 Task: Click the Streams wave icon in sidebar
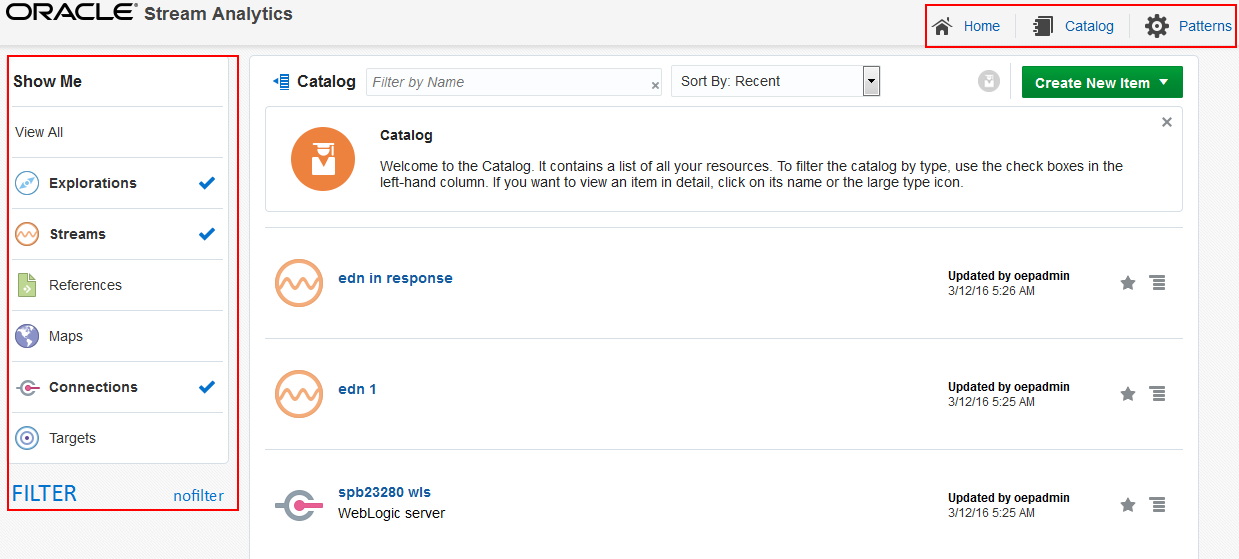[27, 234]
